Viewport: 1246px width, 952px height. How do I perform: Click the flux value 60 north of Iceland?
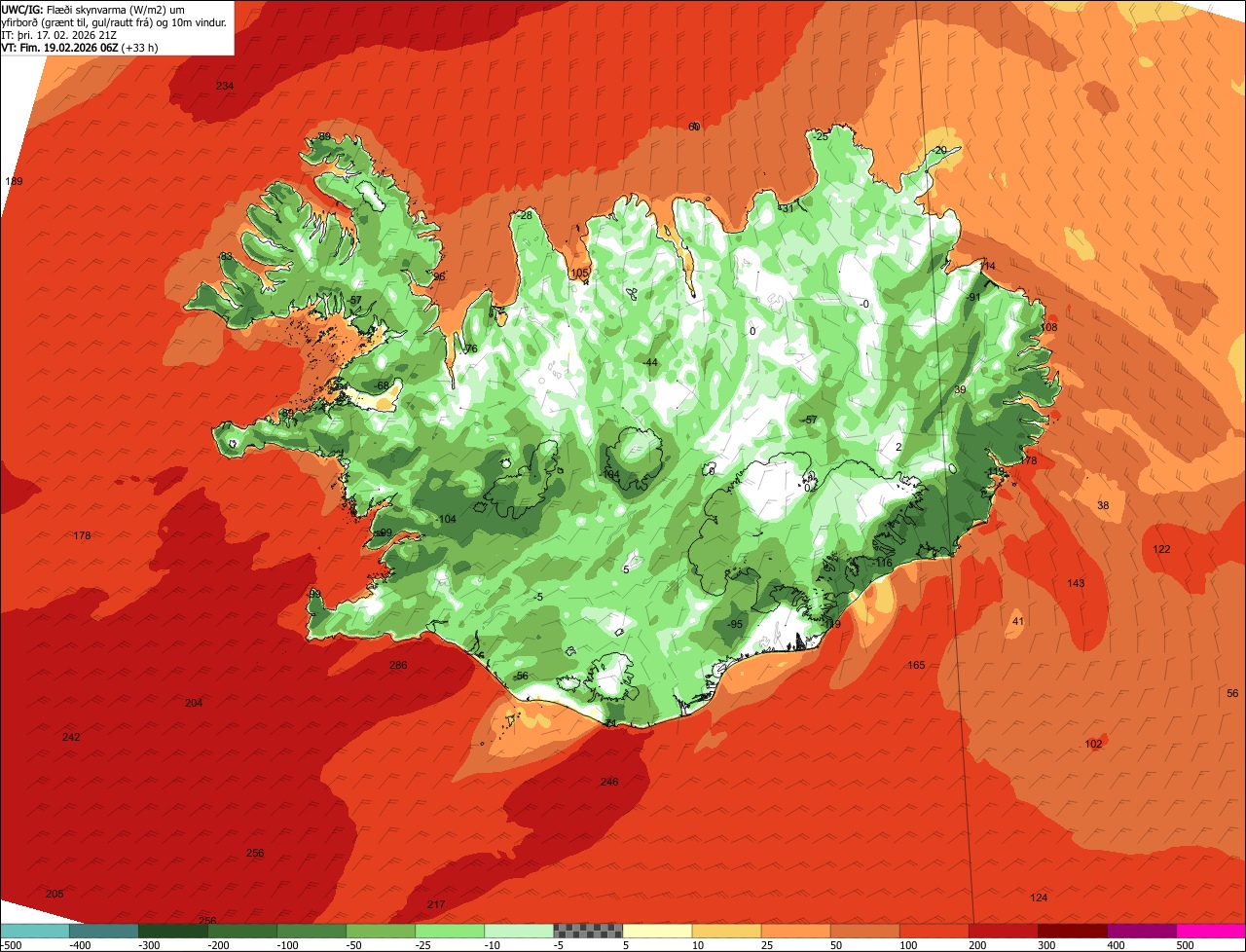(x=694, y=127)
